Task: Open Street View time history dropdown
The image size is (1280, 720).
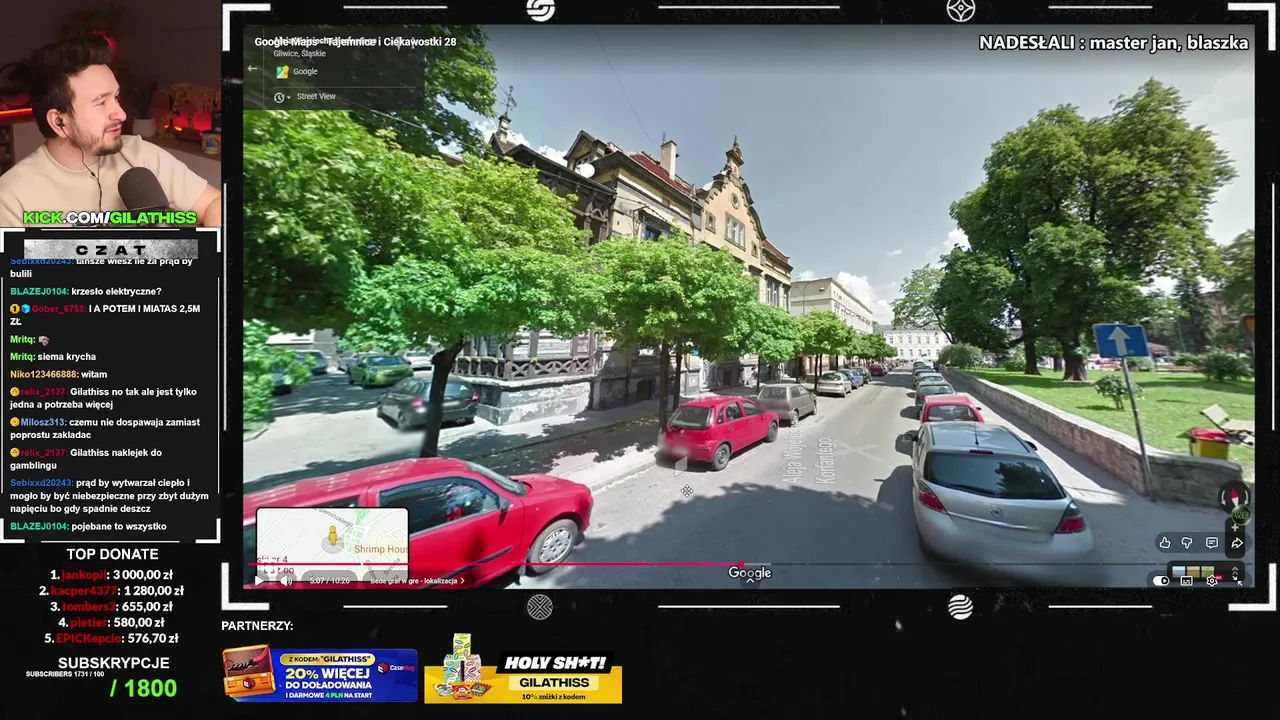Action: pos(282,97)
